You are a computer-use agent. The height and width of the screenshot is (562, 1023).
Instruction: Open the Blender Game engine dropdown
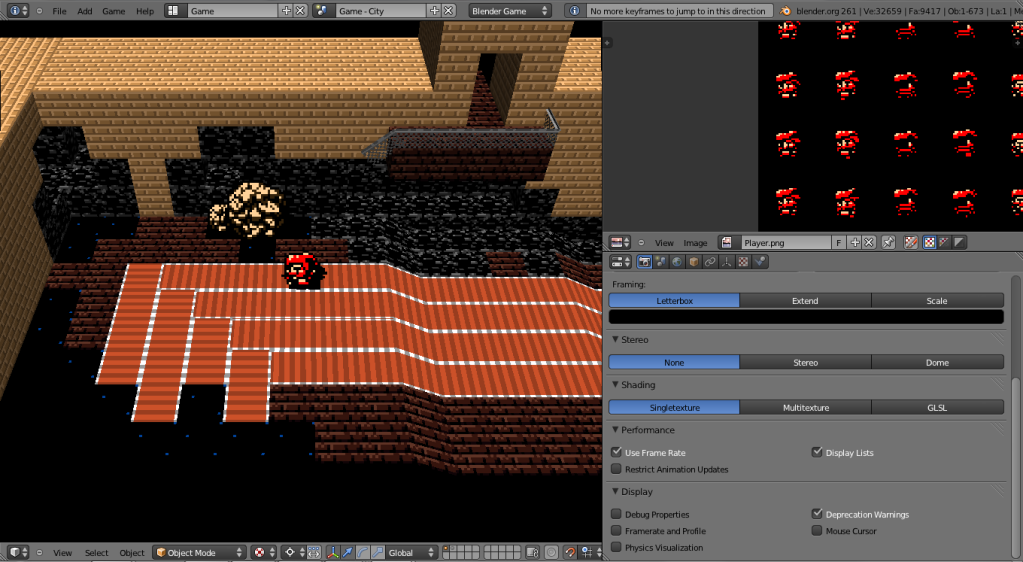pos(510,11)
